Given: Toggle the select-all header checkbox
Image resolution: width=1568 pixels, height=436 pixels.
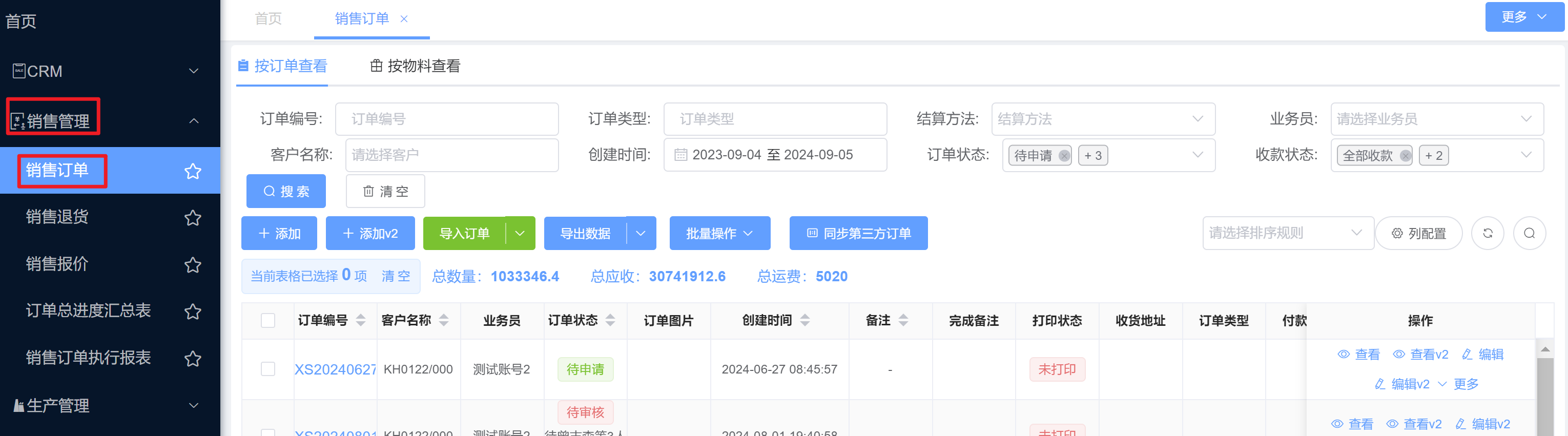Looking at the screenshot, I should tap(268, 320).
